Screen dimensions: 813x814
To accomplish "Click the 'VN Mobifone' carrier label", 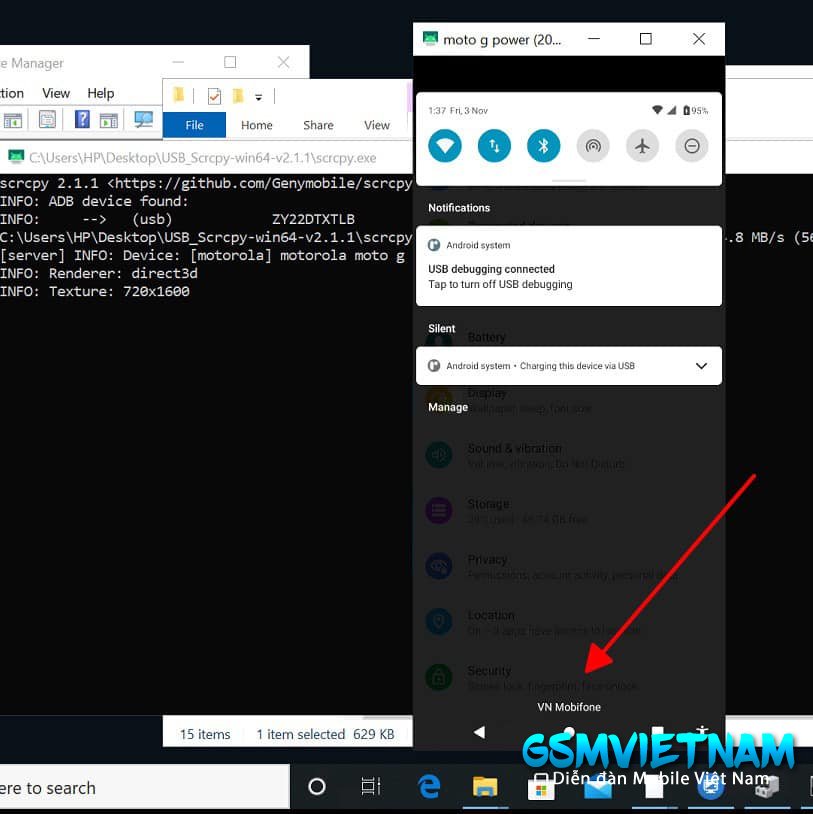I will (x=569, y=707).
